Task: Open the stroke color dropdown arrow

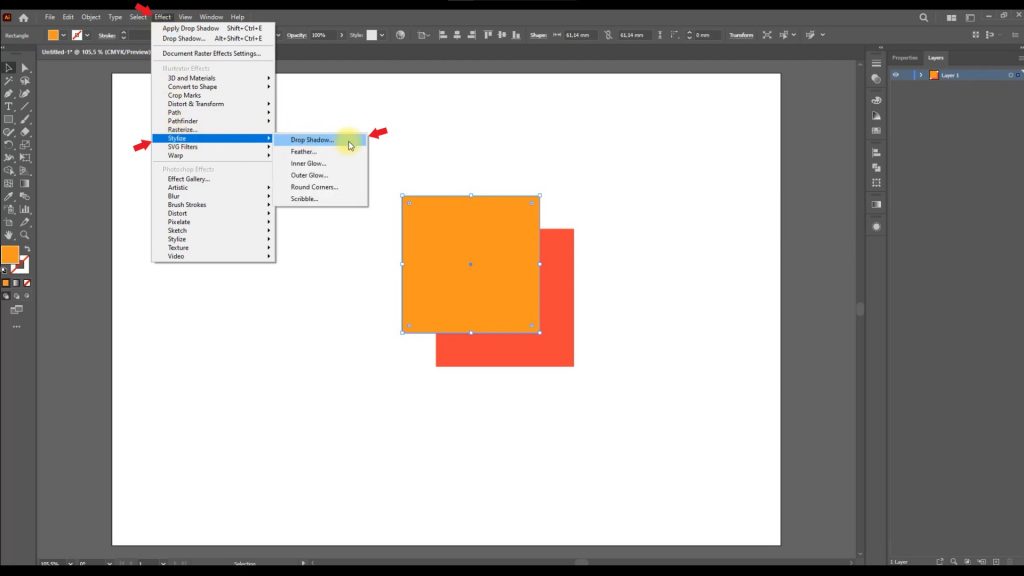Action: (88, 35)
